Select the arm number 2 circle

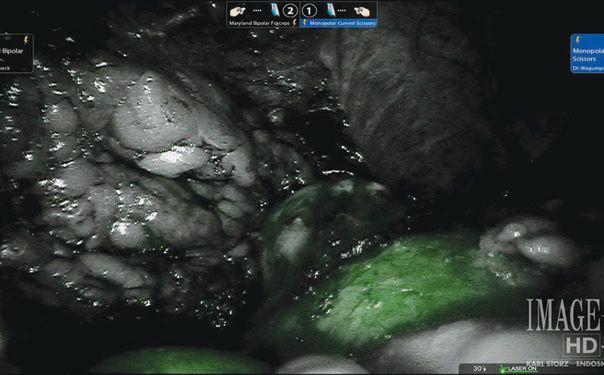click(290, 11)
